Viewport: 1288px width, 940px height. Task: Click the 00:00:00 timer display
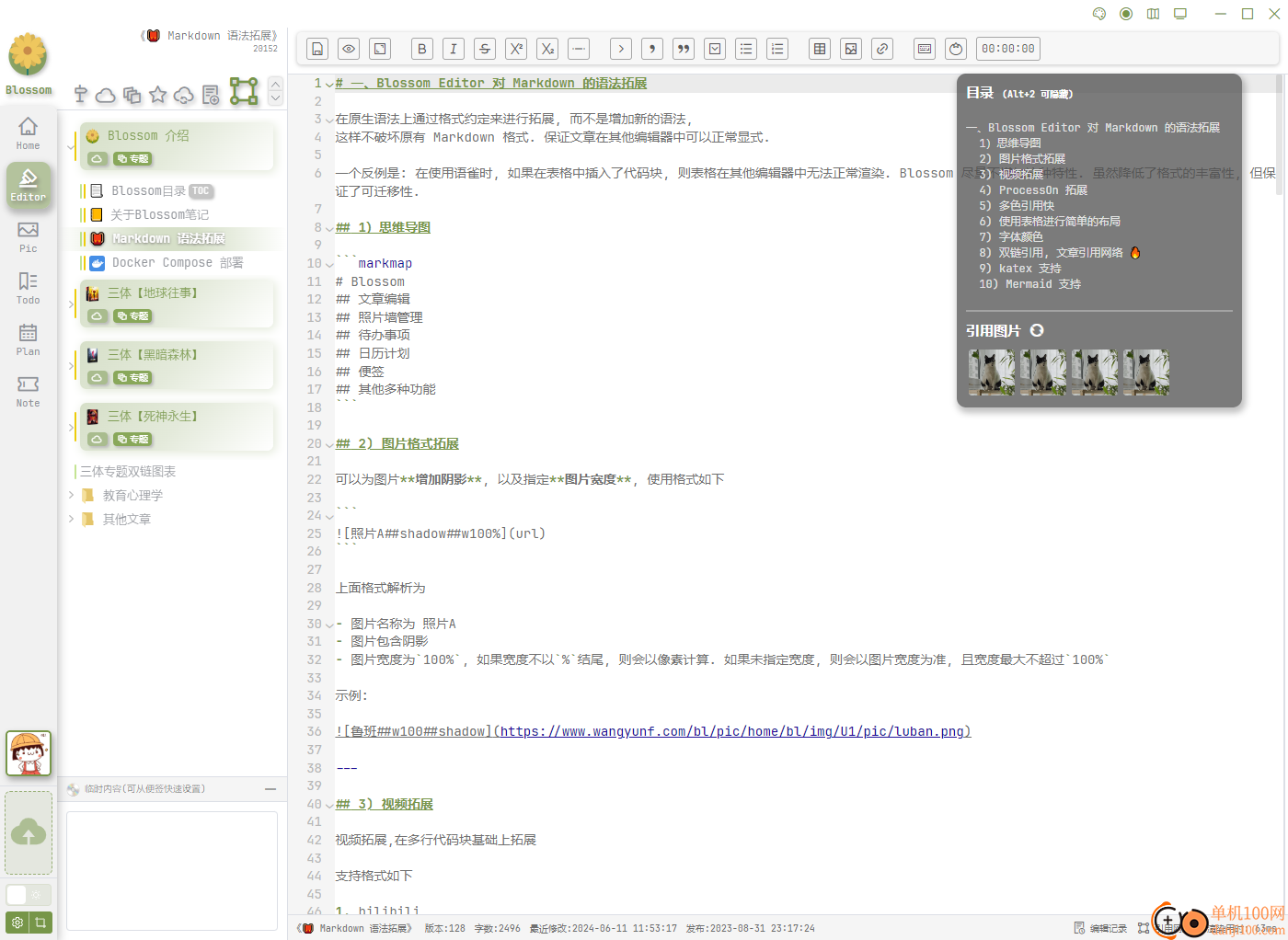pyautogui.click(x=1008, y=49)
